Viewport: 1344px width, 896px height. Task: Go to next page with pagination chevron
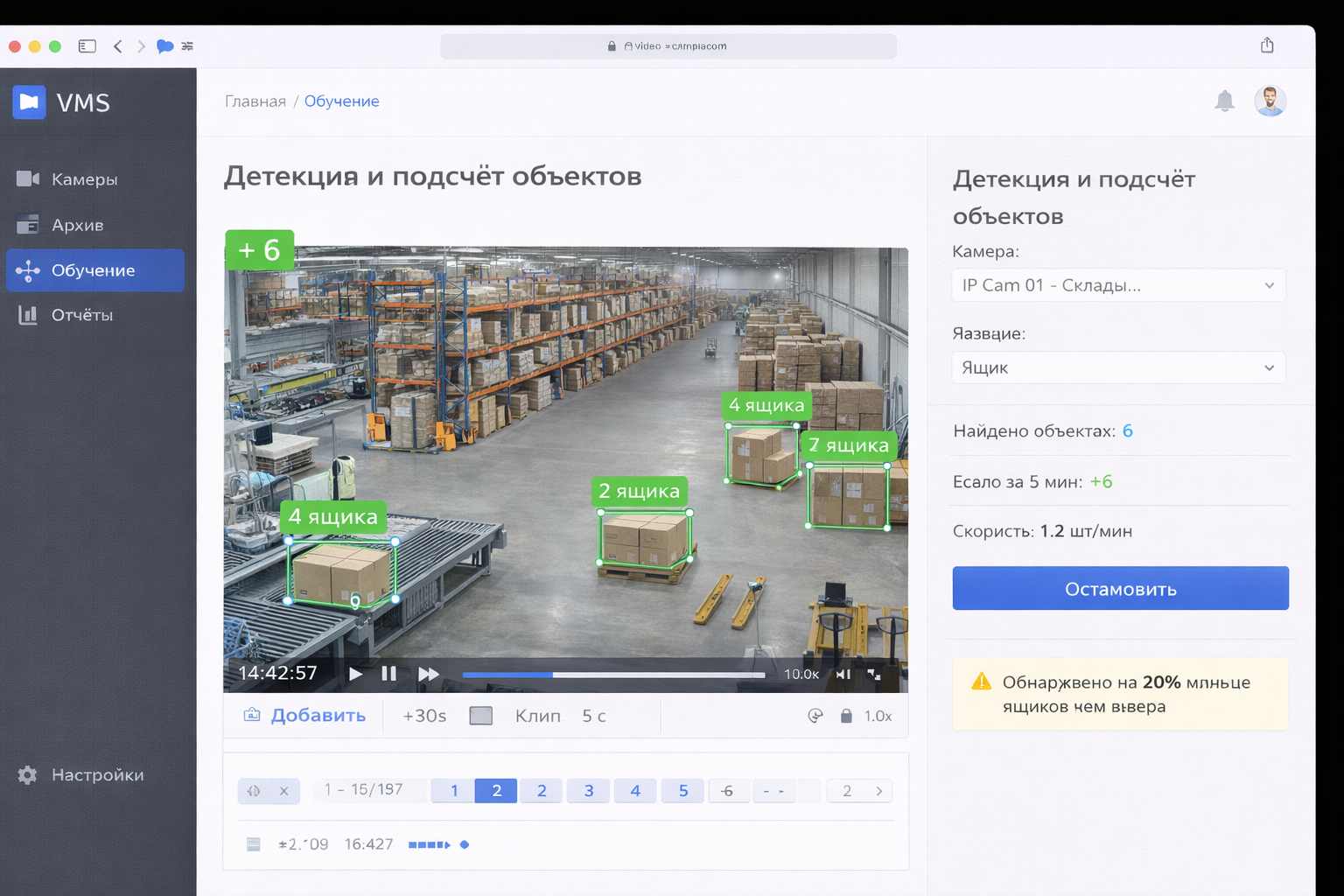click(x=879, y=791)
